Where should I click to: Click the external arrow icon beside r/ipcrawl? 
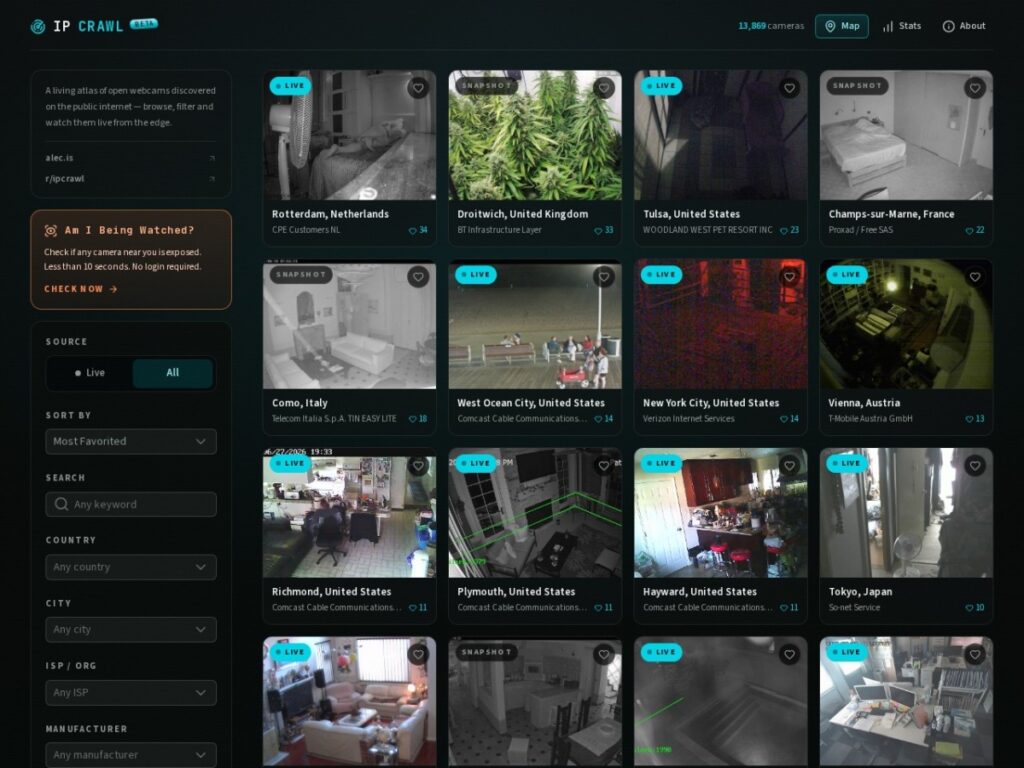pyautogui.click(x=212, y=179)
